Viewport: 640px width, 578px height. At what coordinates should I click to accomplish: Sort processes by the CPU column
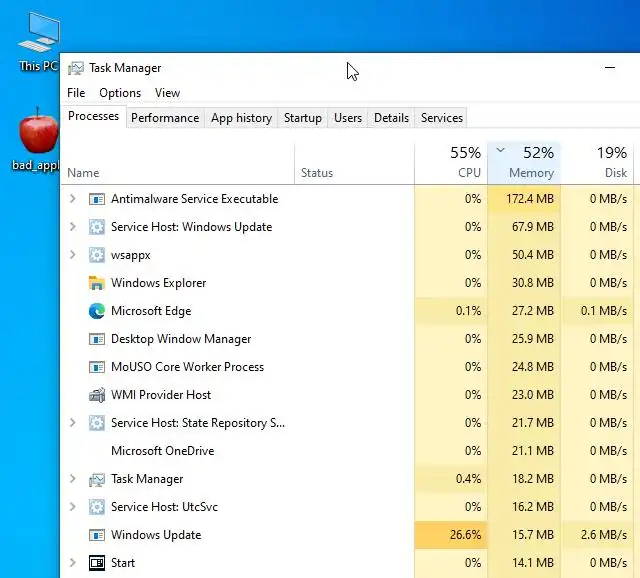click(x=451, y=163)
